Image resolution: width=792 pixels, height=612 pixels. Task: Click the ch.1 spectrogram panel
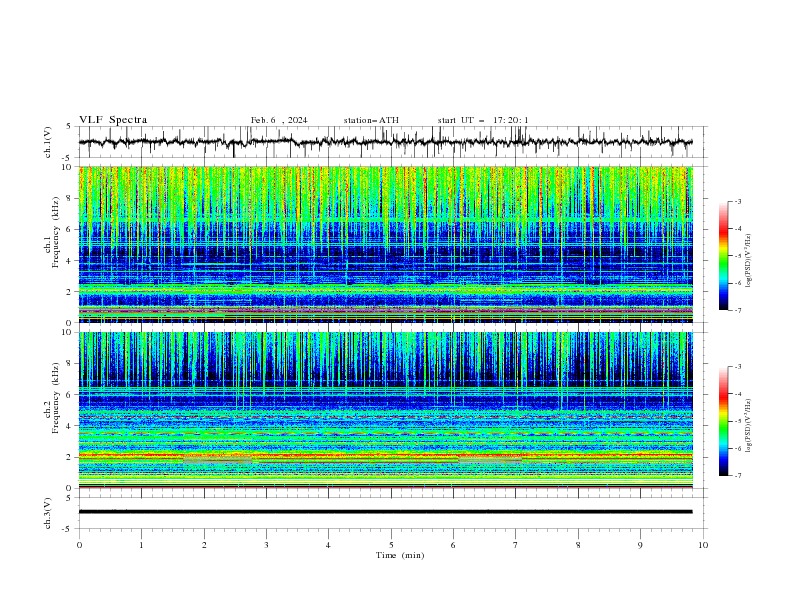(385, 244)
